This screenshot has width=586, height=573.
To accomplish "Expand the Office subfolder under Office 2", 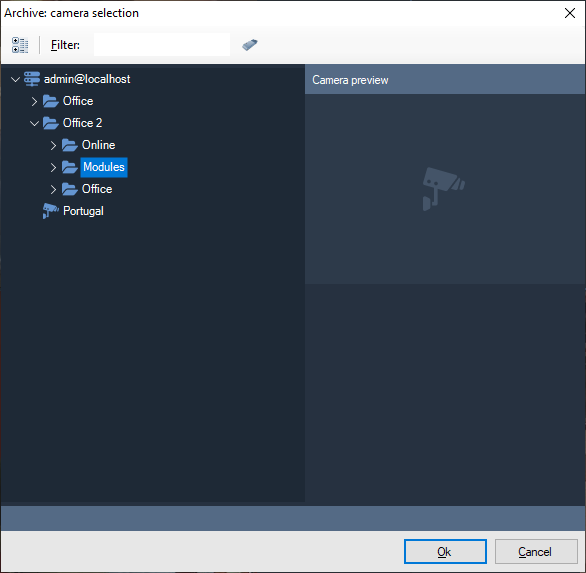I will [x=53, y=190].
